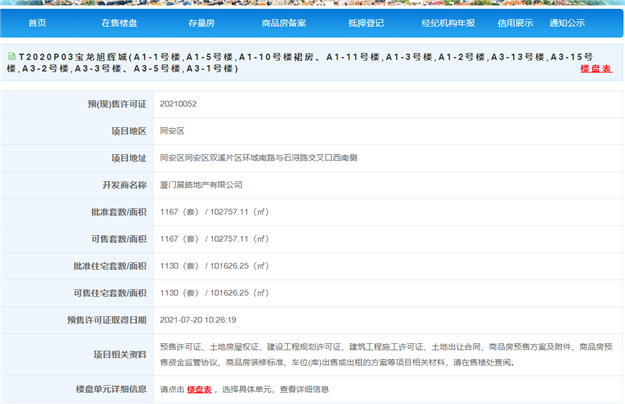Image resolution: width=625 pixels, height=404 pixels.
Task: Click the 批准套数/面积 row label
Action: click(x=118, y=212)
